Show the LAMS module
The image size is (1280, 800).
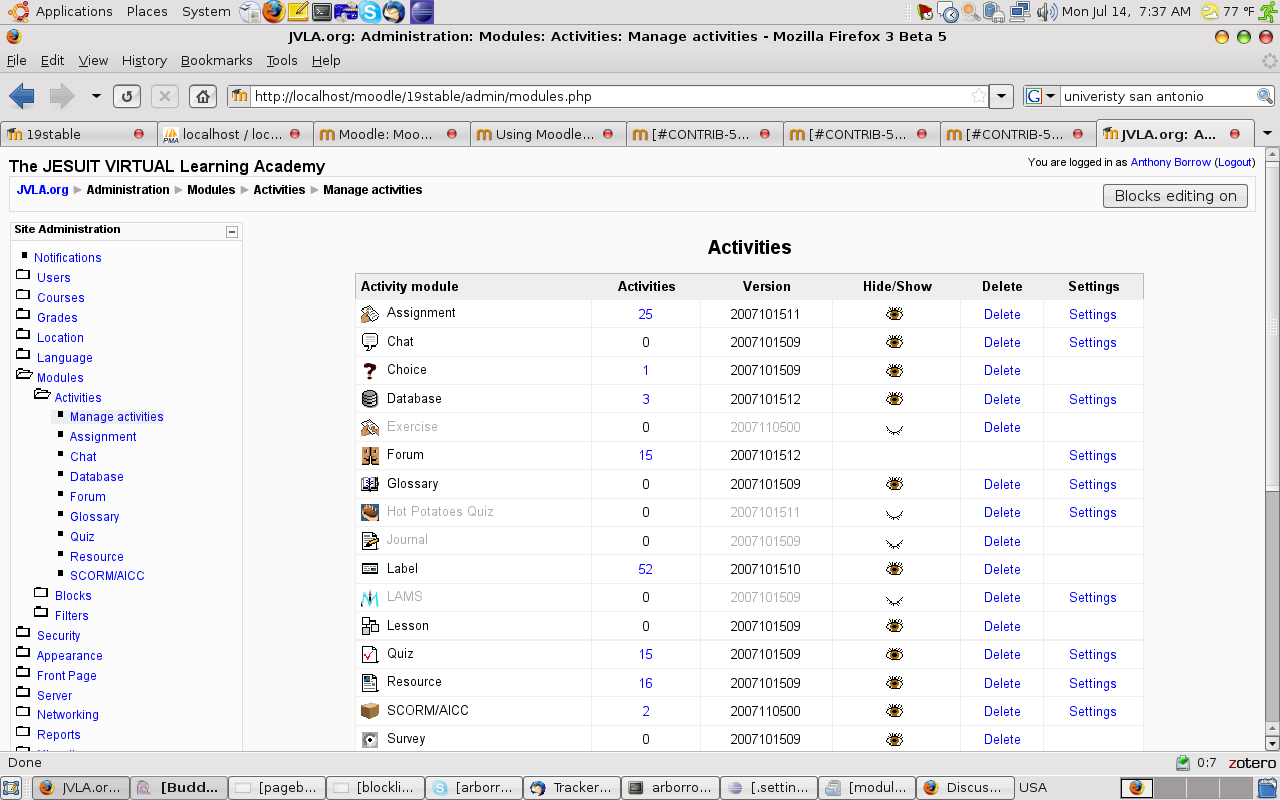pos(894,599)
